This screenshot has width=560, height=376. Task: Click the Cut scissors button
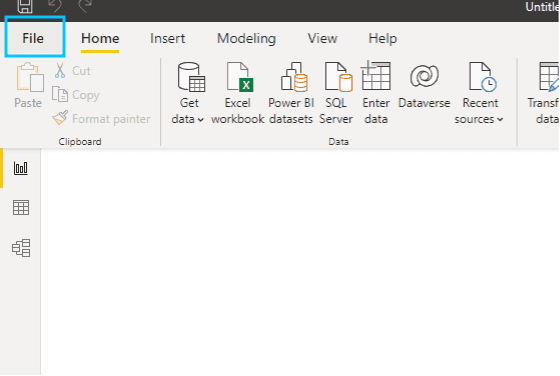pos(73,70)
